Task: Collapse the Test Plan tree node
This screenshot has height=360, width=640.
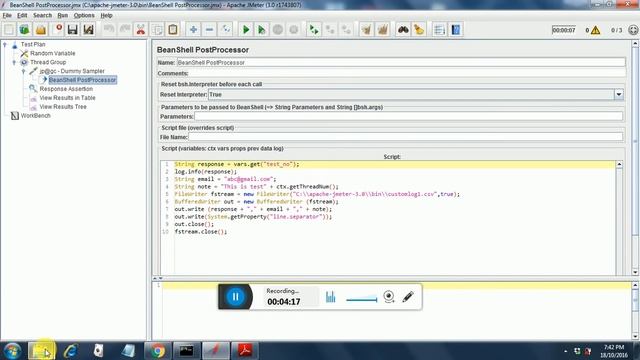Action: coord(5,44)
